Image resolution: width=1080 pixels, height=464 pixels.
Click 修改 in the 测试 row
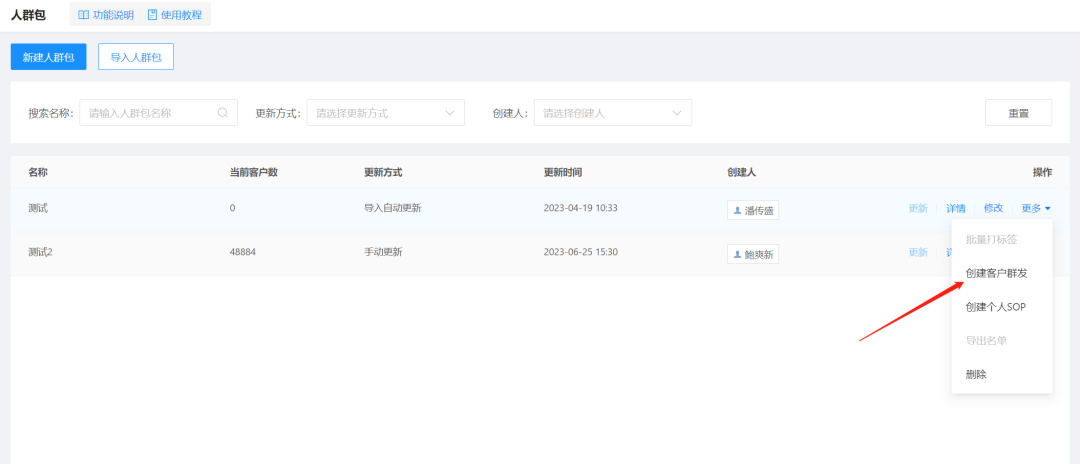point(993,209)
